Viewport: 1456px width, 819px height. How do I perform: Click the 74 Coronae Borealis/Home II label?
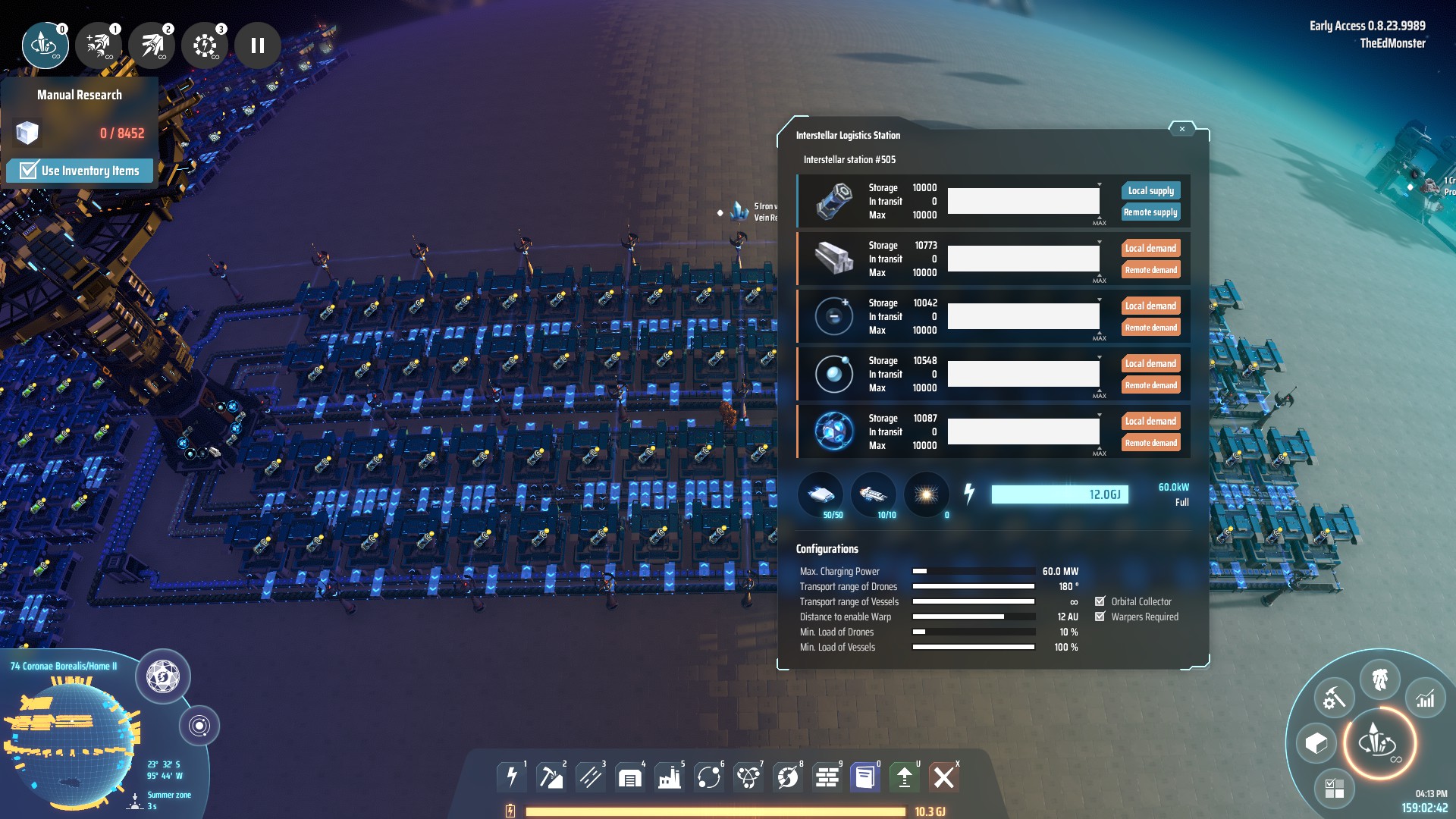coord(64,666)
